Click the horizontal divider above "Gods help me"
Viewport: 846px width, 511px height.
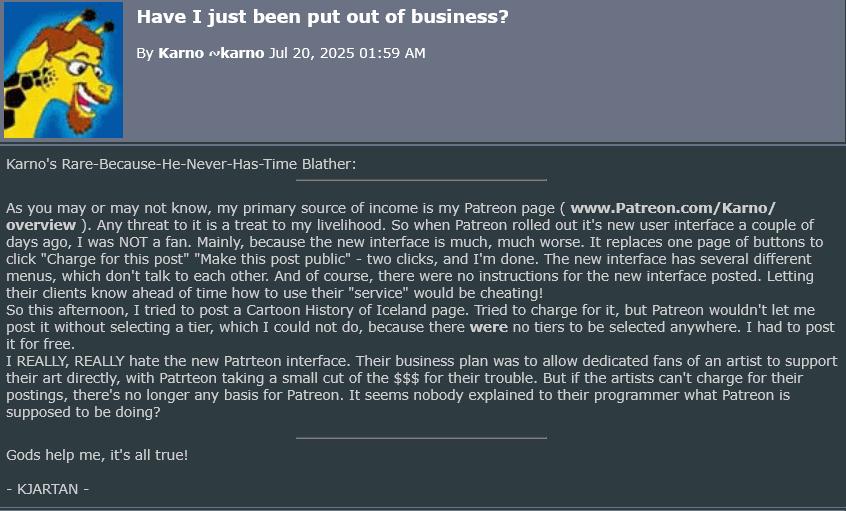coord(421,437)
